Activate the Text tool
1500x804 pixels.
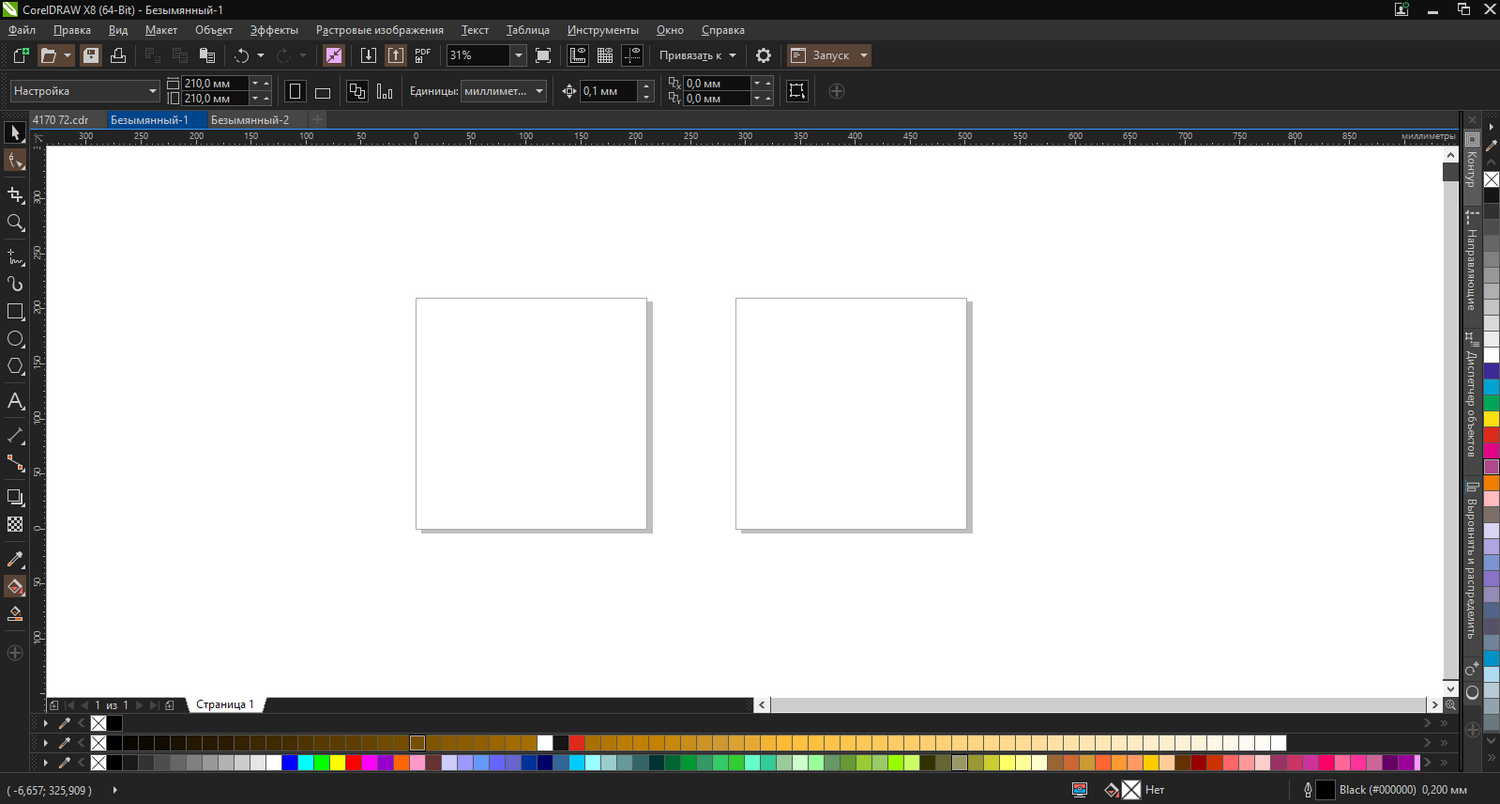point(15,401)
